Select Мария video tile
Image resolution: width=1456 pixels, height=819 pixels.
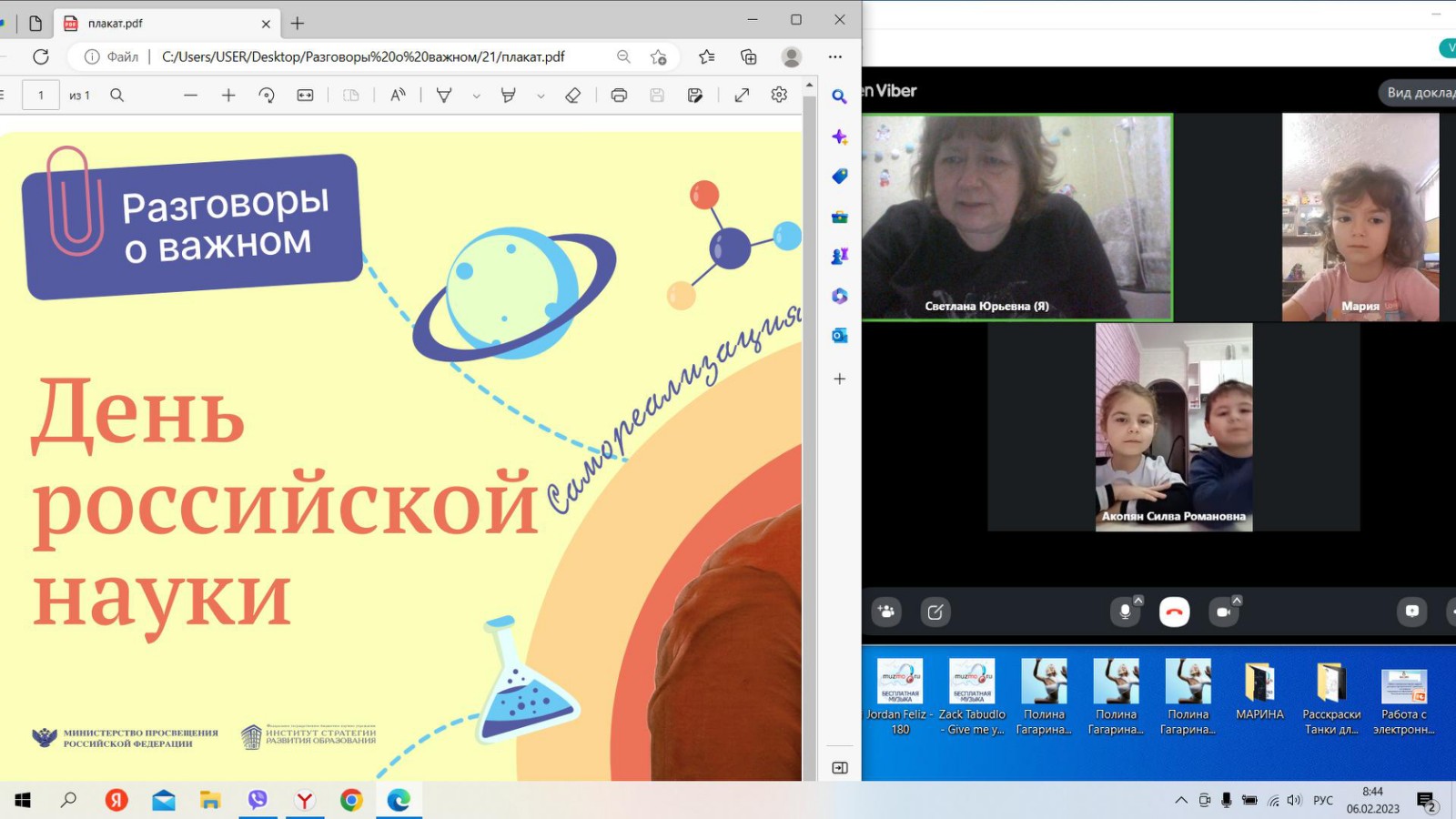[1360, 217]
